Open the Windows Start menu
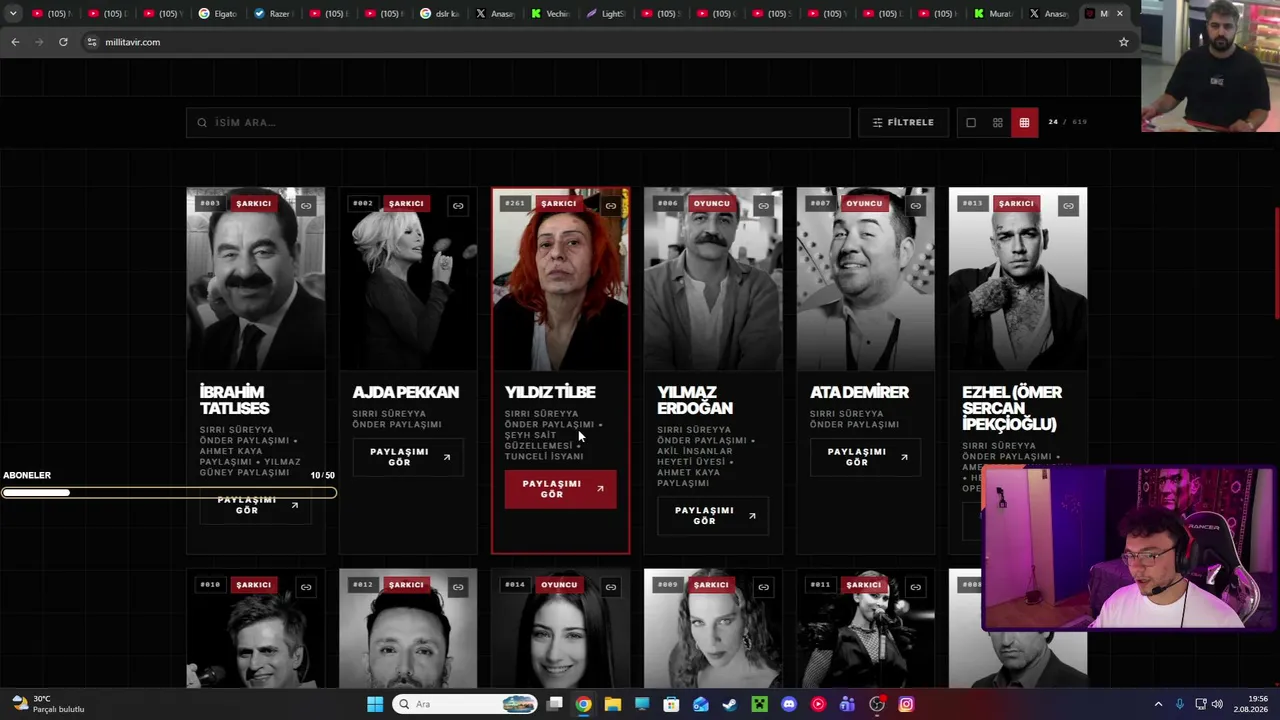 [375, 704]
